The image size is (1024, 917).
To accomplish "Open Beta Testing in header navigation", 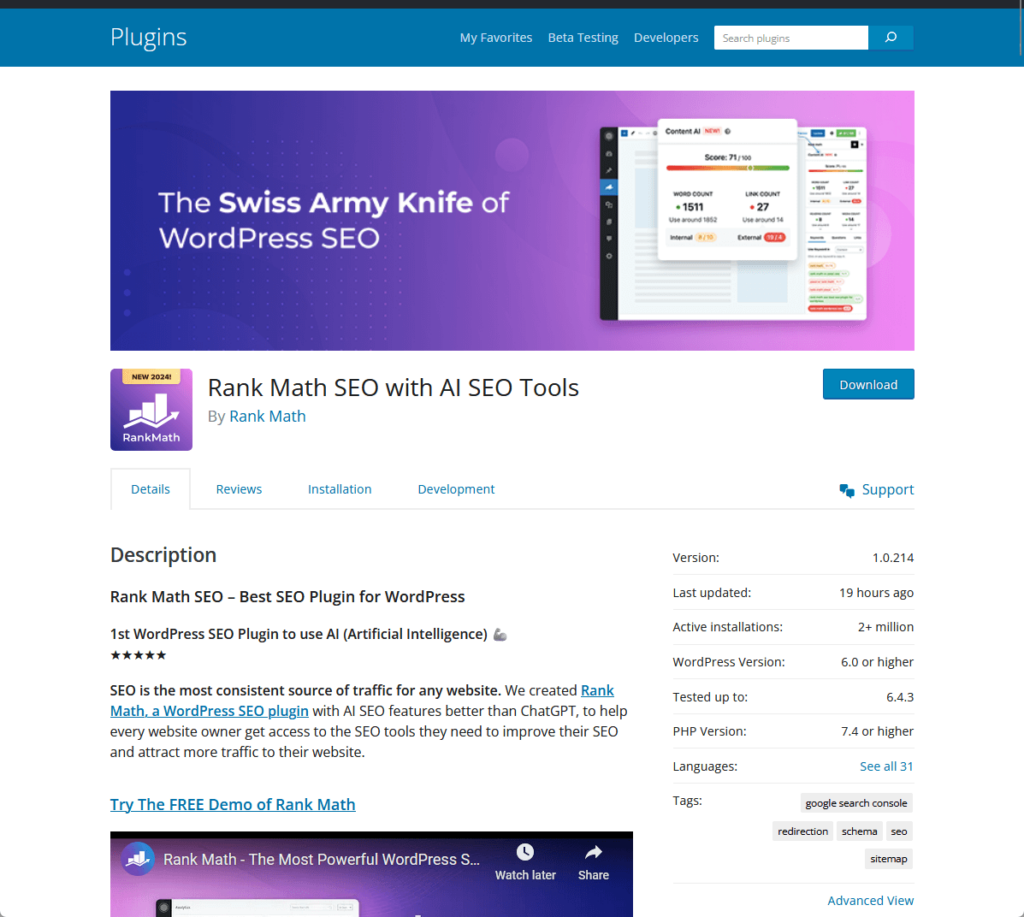I will coord(583,38).
